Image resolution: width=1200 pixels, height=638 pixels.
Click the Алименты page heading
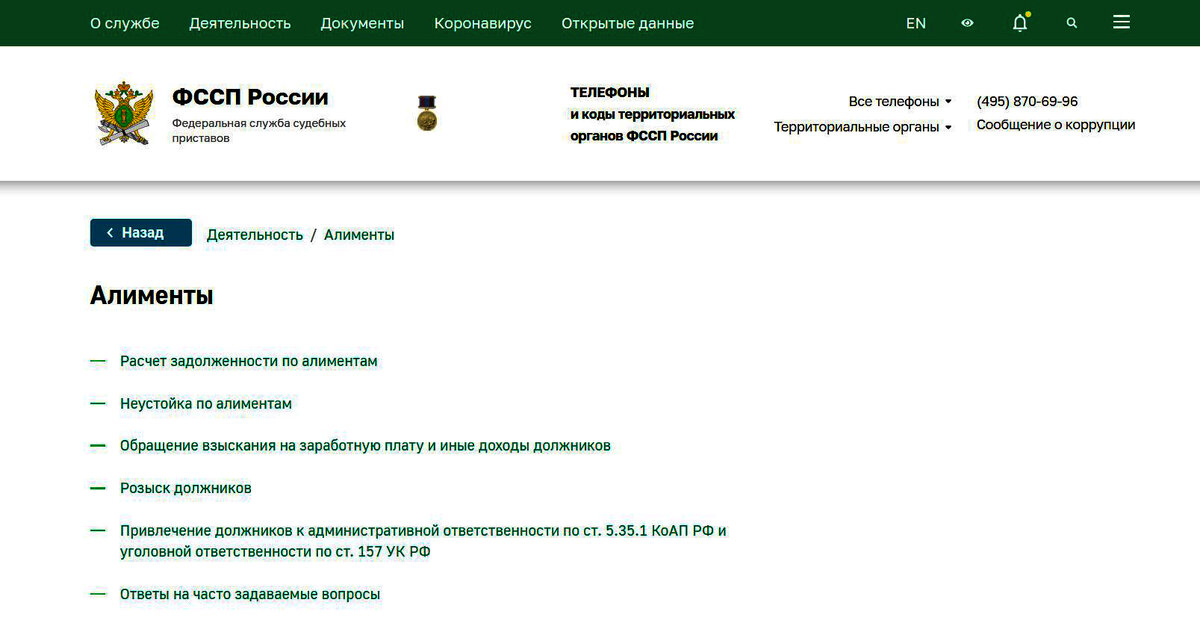[152, 295]
